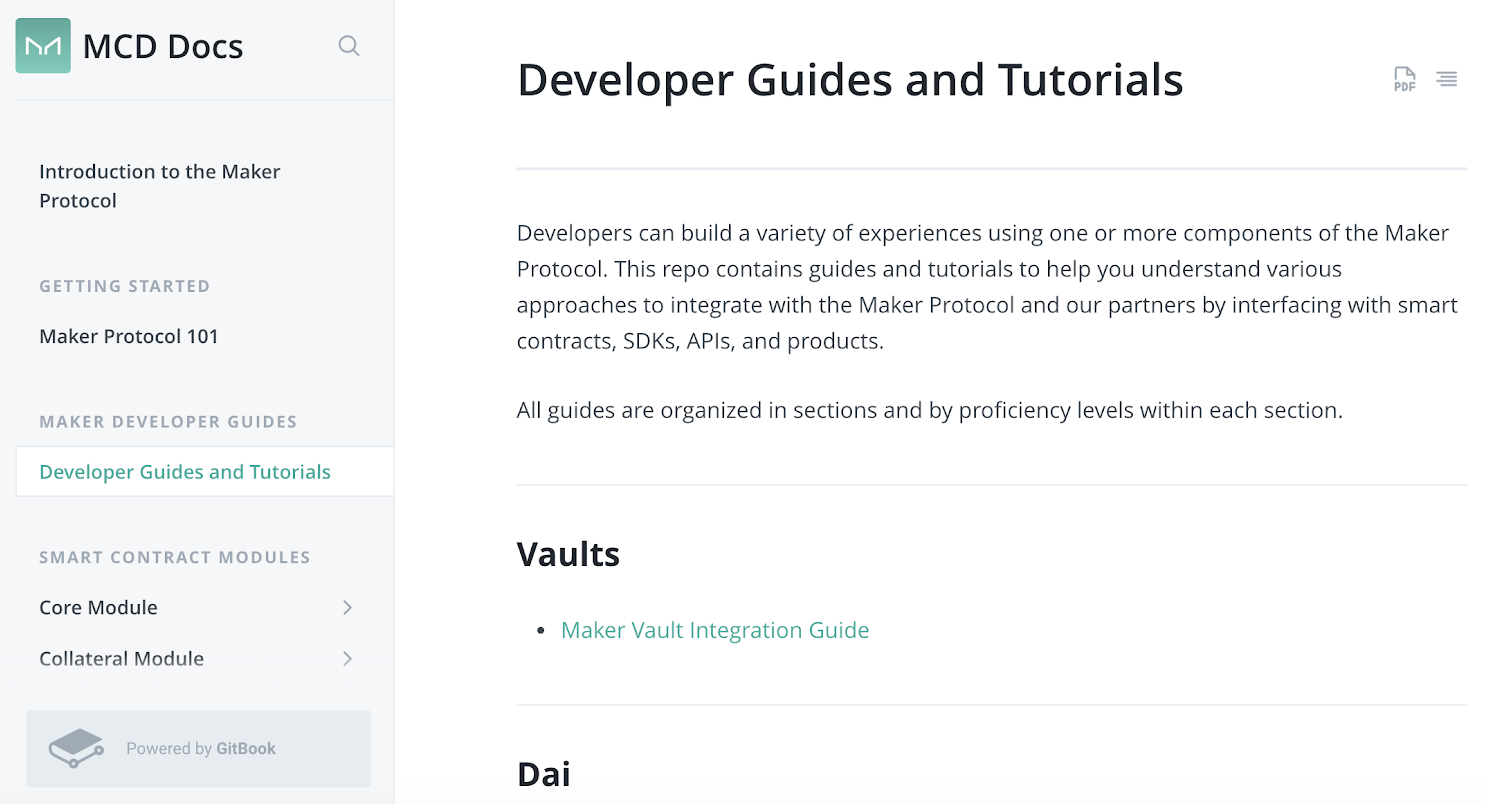Follow the Maker Vault Integration Guide link
1485x804 pixels.
(x=714, y=630)
